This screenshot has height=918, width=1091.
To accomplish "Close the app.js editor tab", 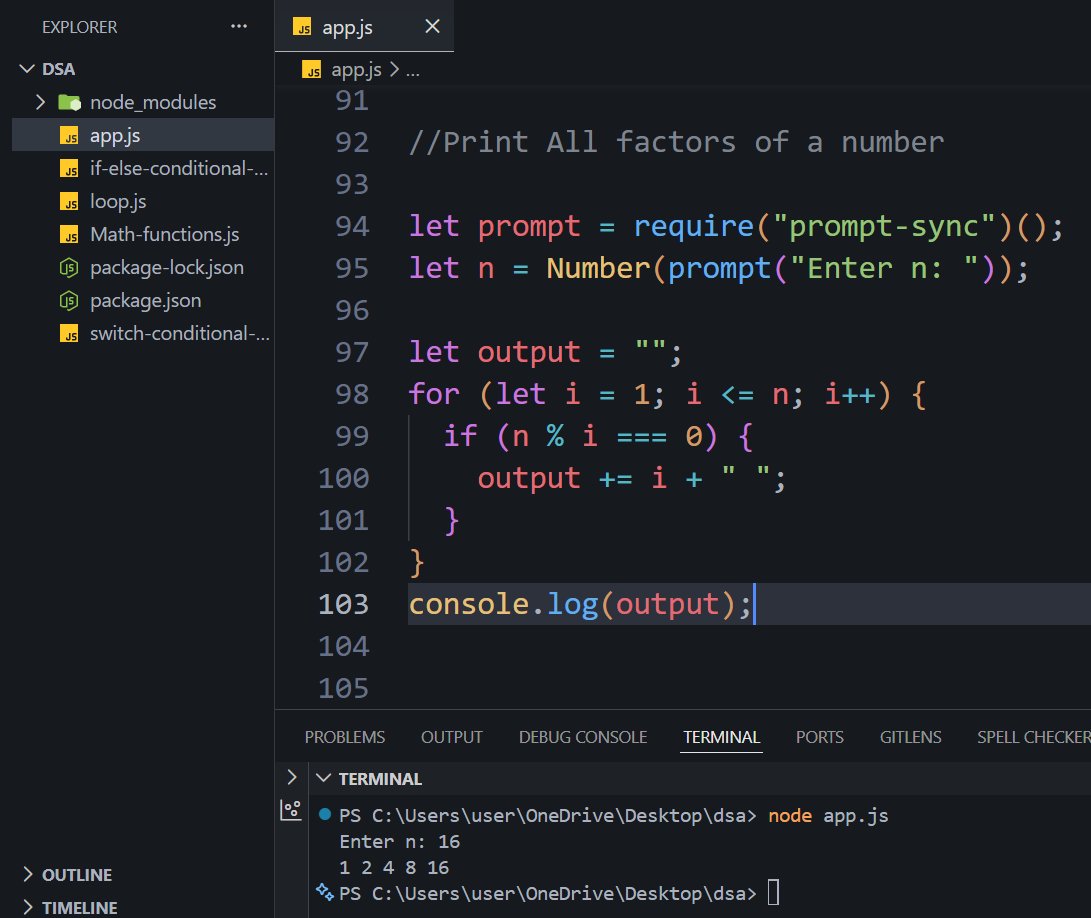I will (432, 26).
